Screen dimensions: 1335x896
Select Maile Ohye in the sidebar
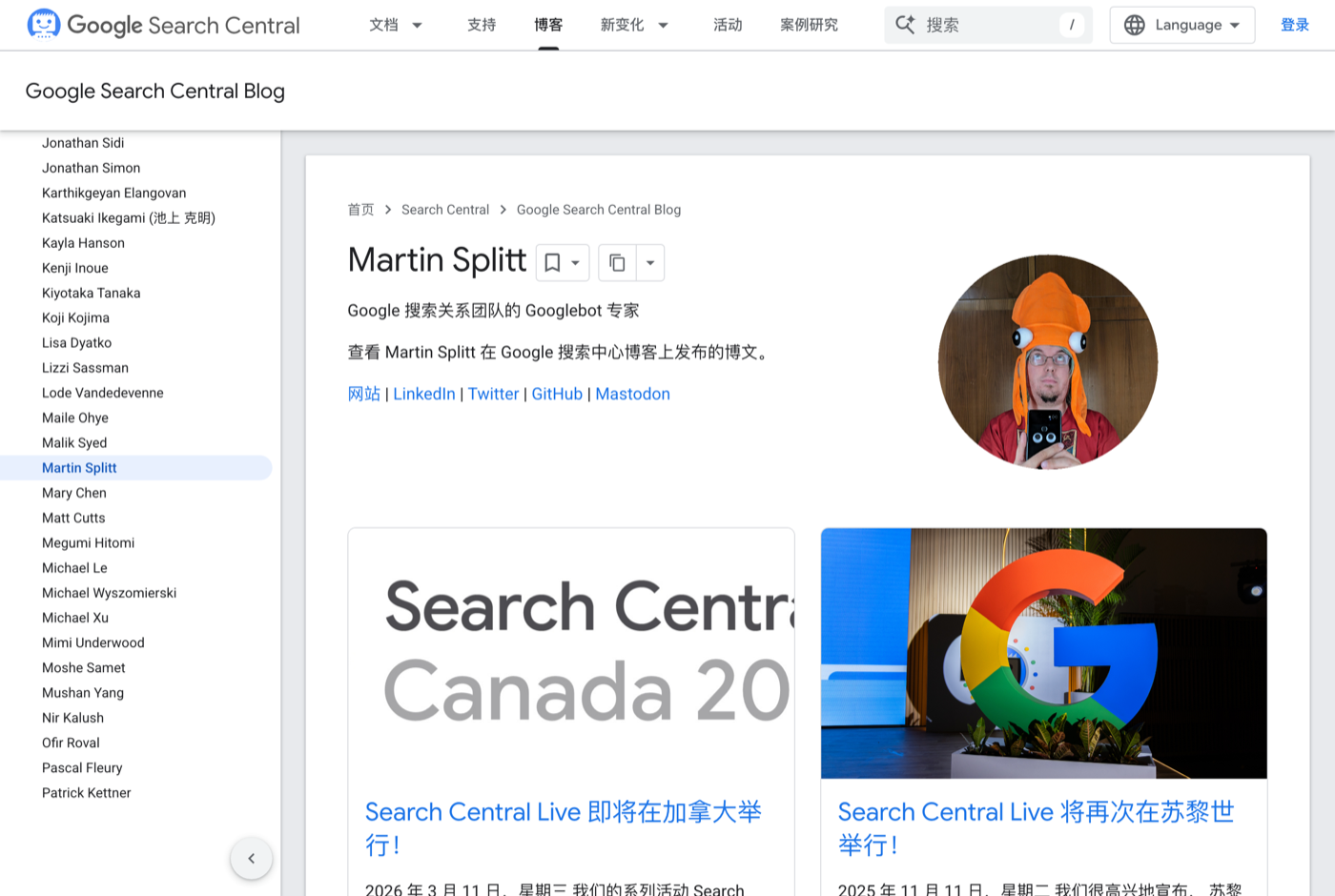pyautogui.click(x=75, y=417)
